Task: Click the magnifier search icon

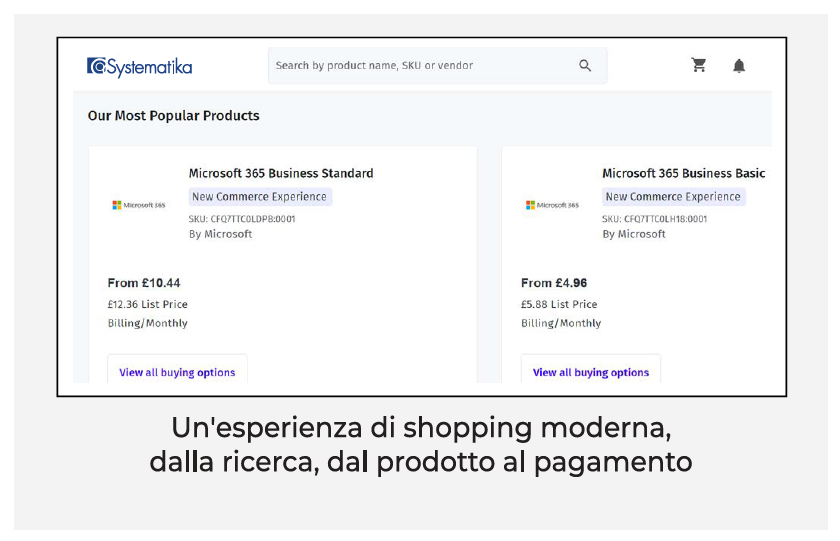Action: point(585,66)
